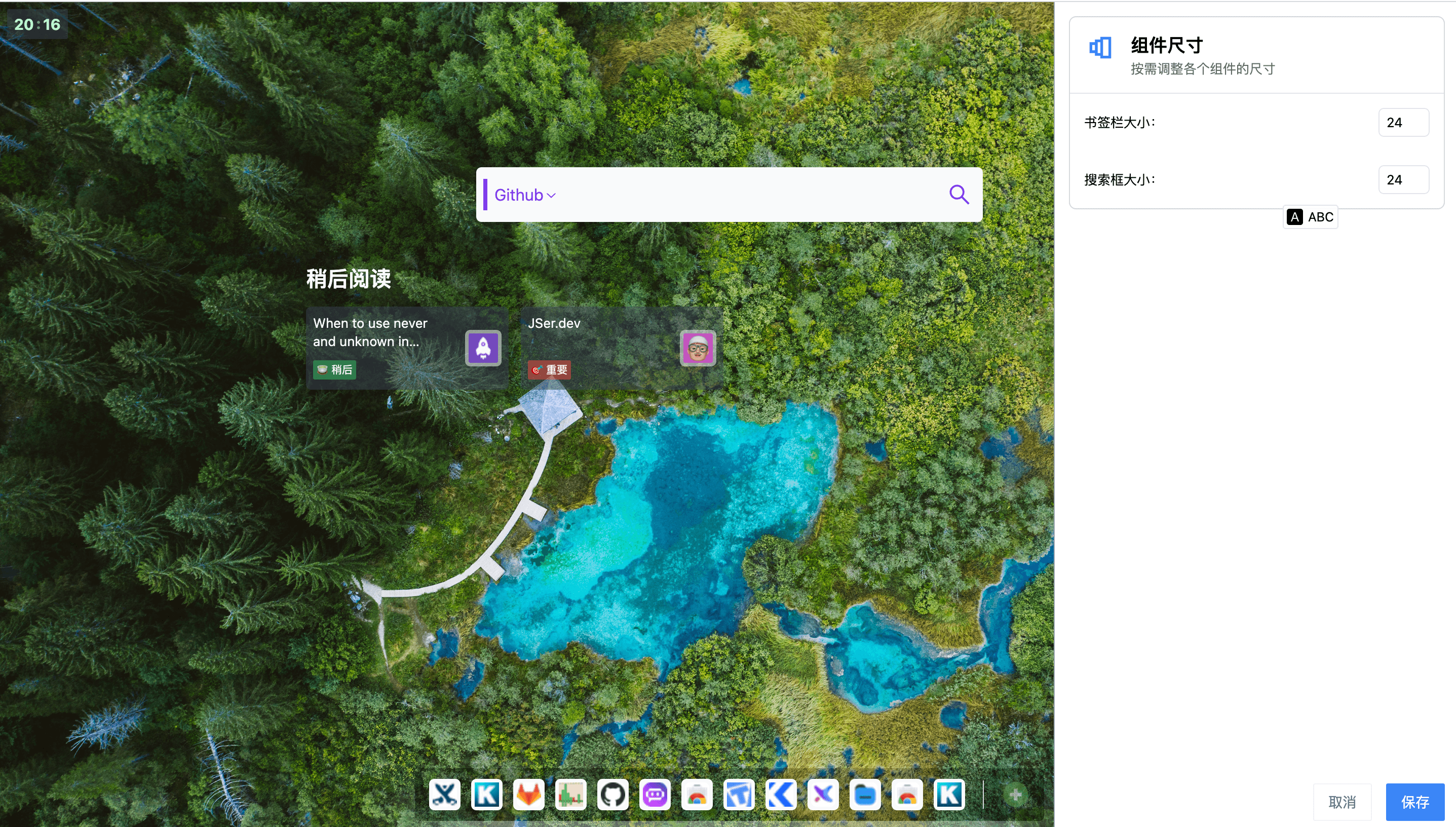Open the candlestick chart bookmark icon
Screen dimensions: 1456x827
point(571,795)
